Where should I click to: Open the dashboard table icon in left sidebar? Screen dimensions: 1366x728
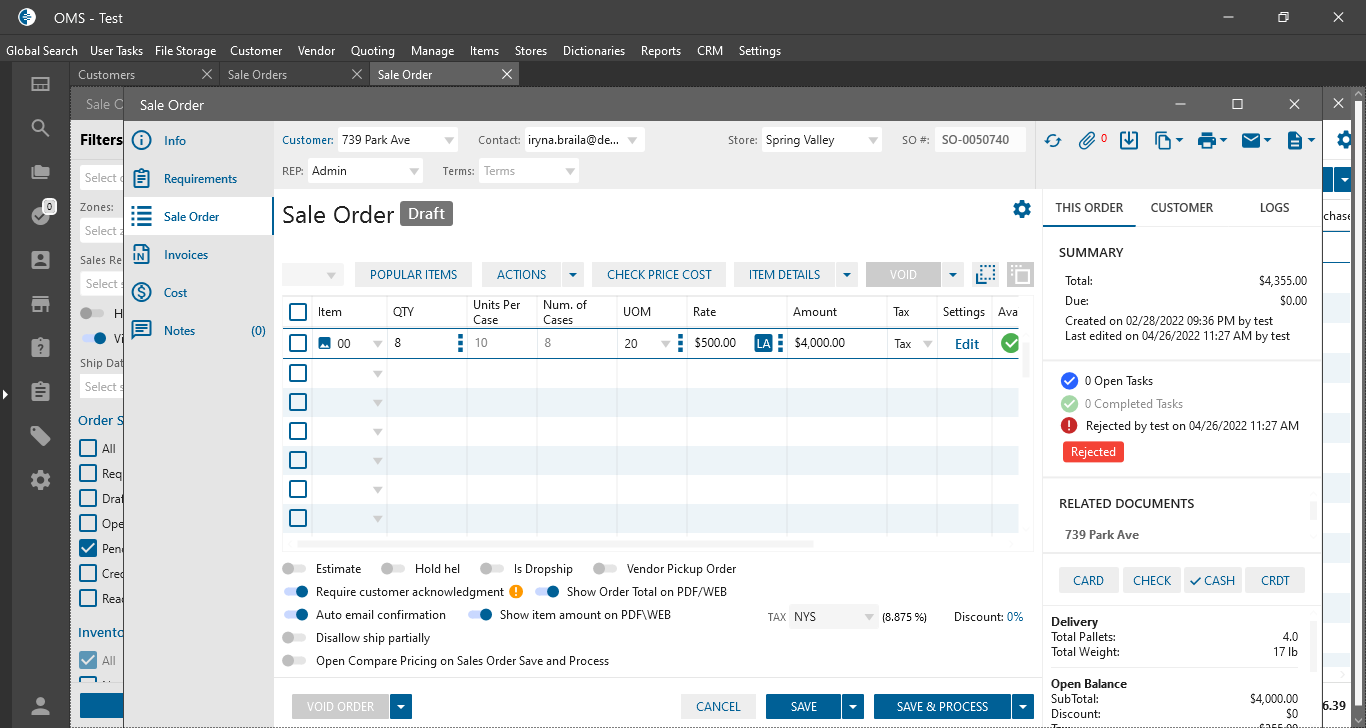[x=40, y=85]
